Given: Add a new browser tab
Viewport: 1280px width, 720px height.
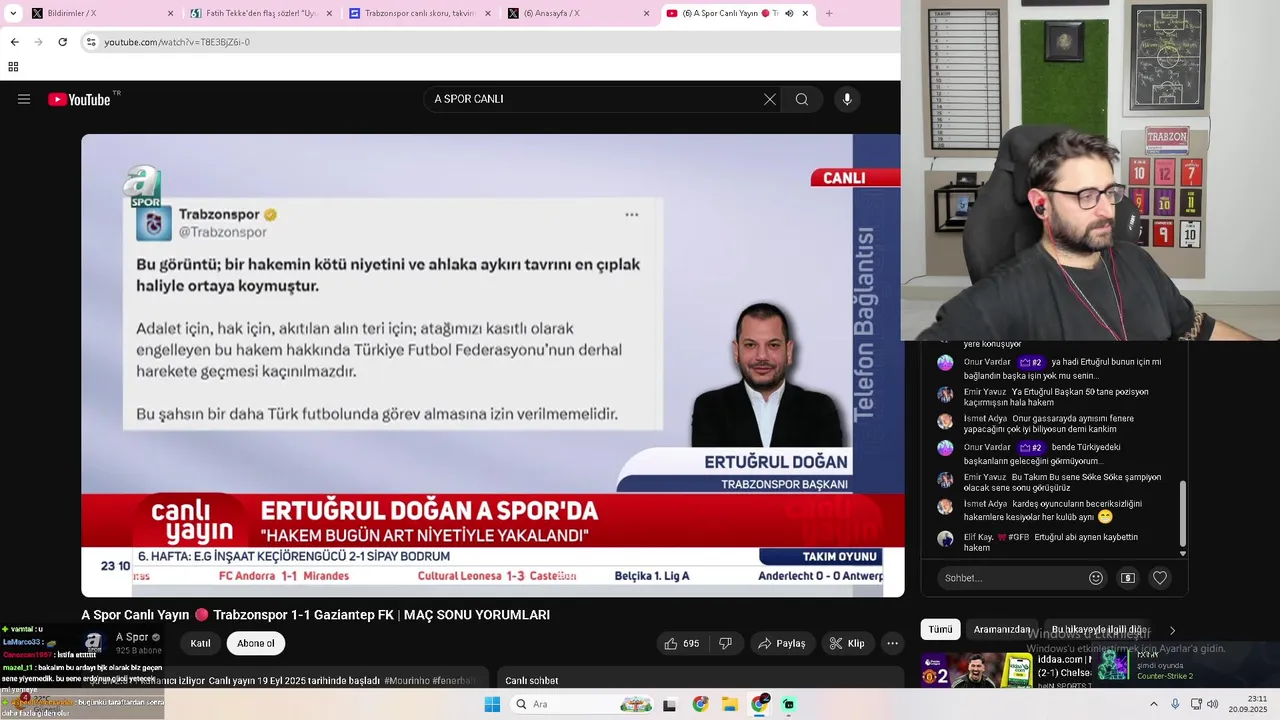Looking at the screenshot, I should click(x=829, y=13).
